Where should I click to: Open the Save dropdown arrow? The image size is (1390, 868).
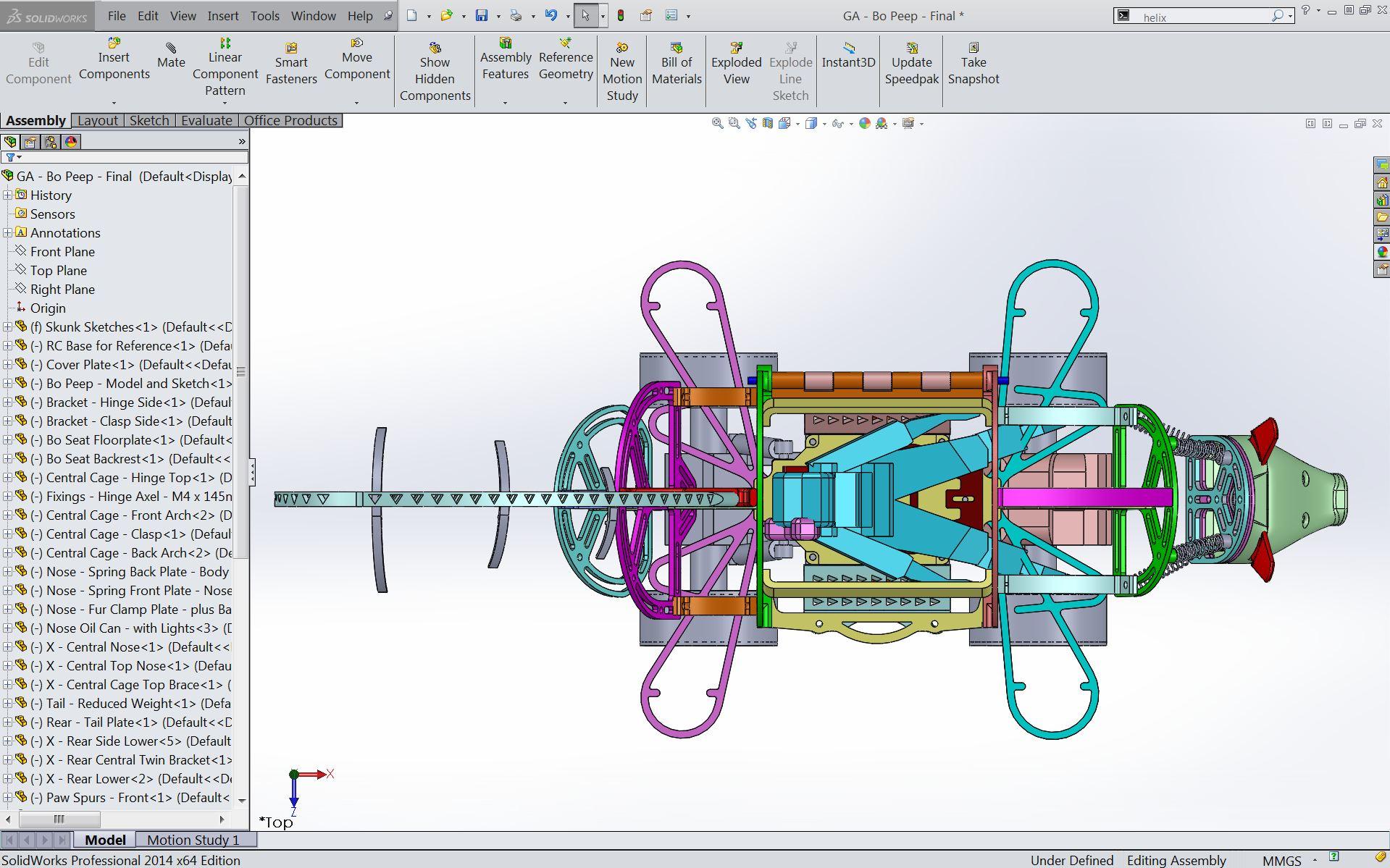[x=498, y=16]
